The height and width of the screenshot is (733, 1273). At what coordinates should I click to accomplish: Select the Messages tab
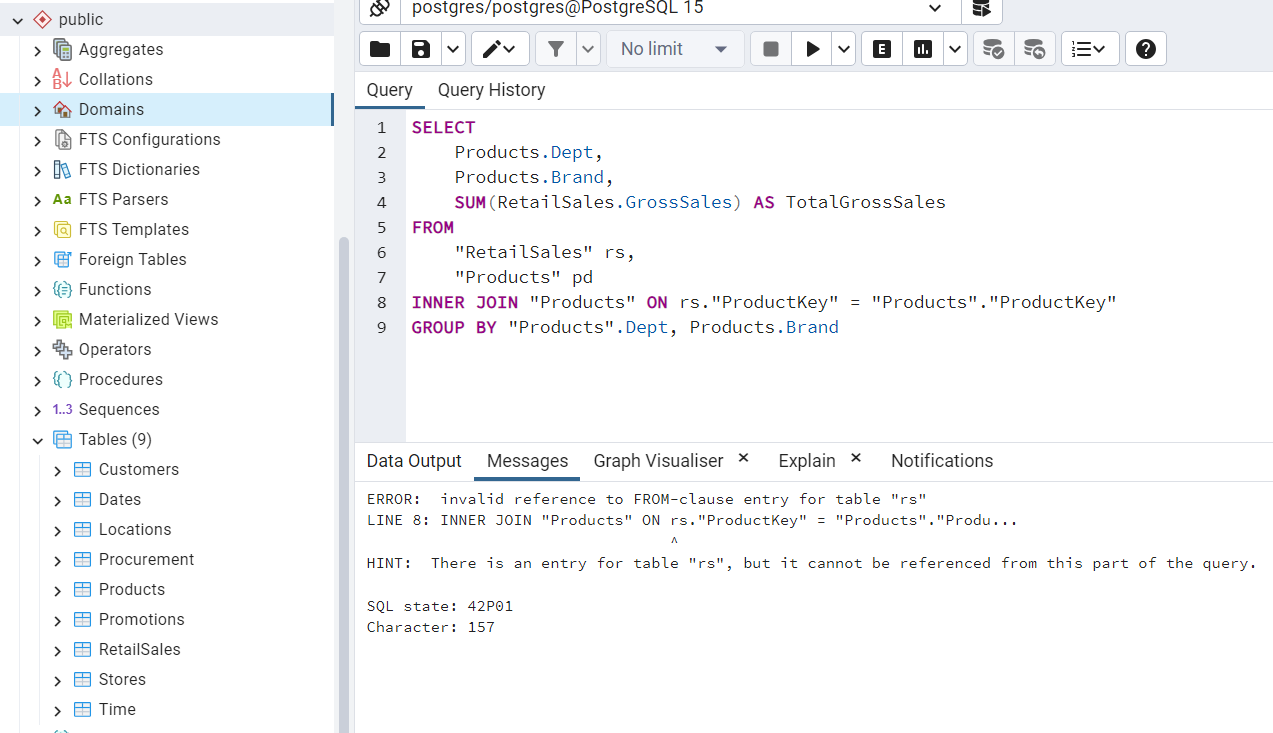point(527,461)
